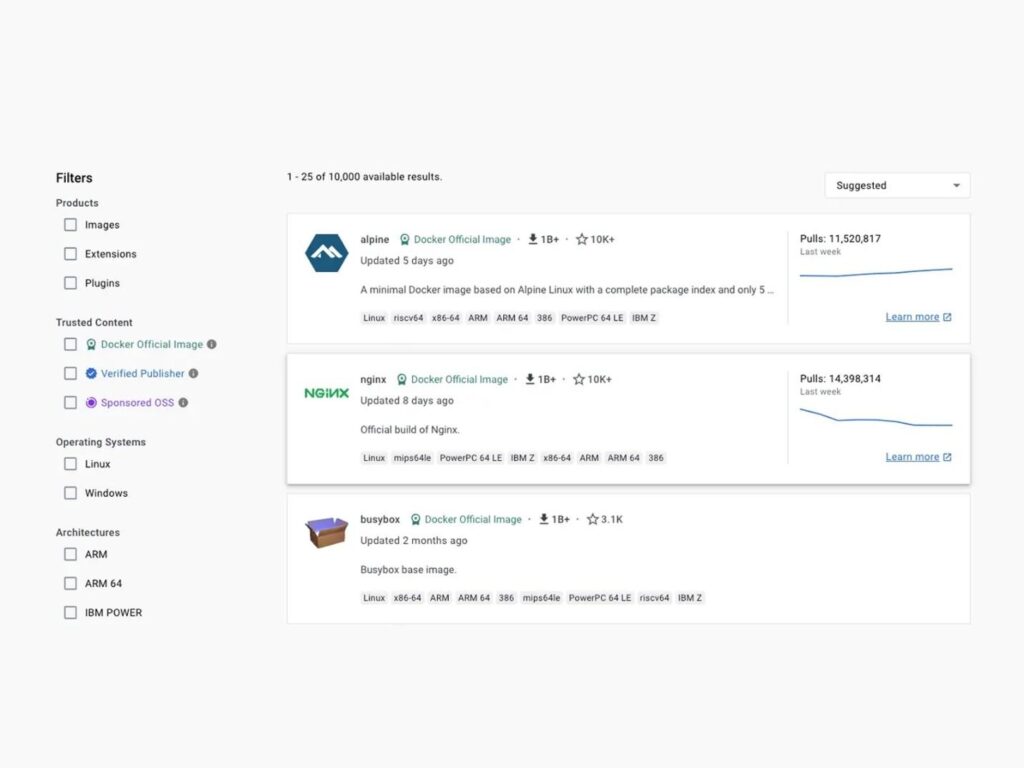Click the Sponsored OSS purple badge icon
This screenshot has height=768, width=1024.
(91, 402)
